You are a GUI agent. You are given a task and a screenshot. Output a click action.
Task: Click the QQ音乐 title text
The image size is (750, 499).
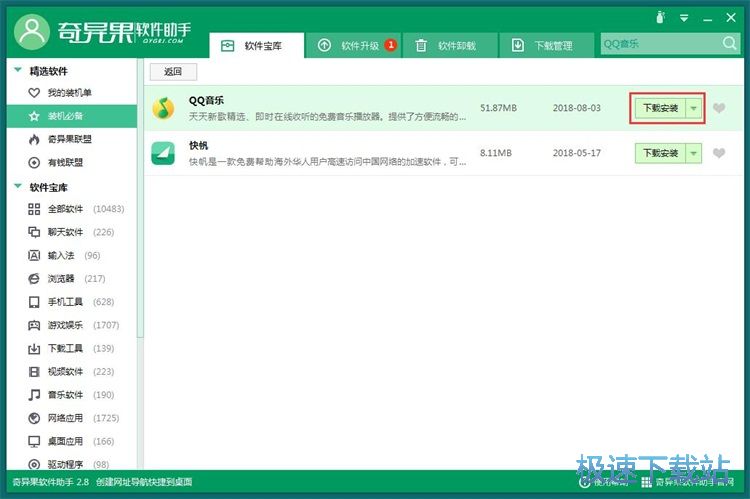[x=206, y=100]
